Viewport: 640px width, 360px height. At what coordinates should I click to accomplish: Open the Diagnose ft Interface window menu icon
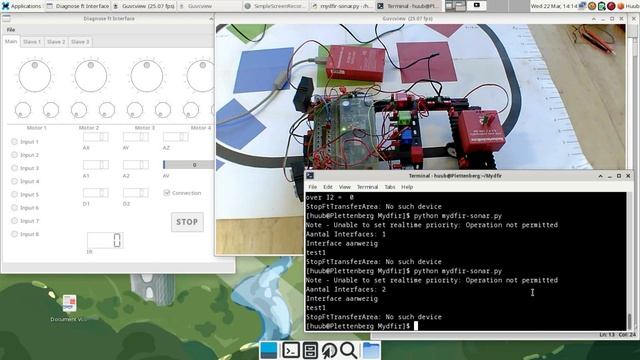6,18
